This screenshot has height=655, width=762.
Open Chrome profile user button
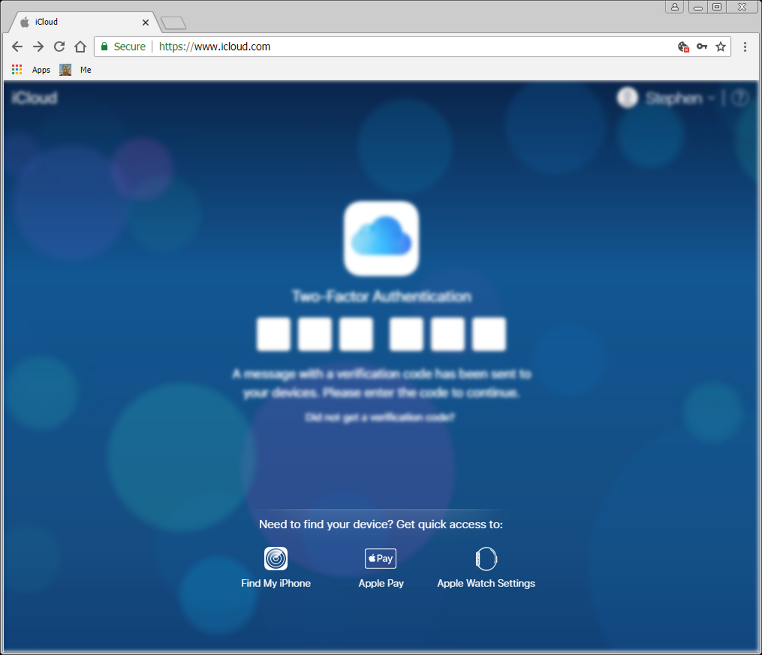coord(675,7)
